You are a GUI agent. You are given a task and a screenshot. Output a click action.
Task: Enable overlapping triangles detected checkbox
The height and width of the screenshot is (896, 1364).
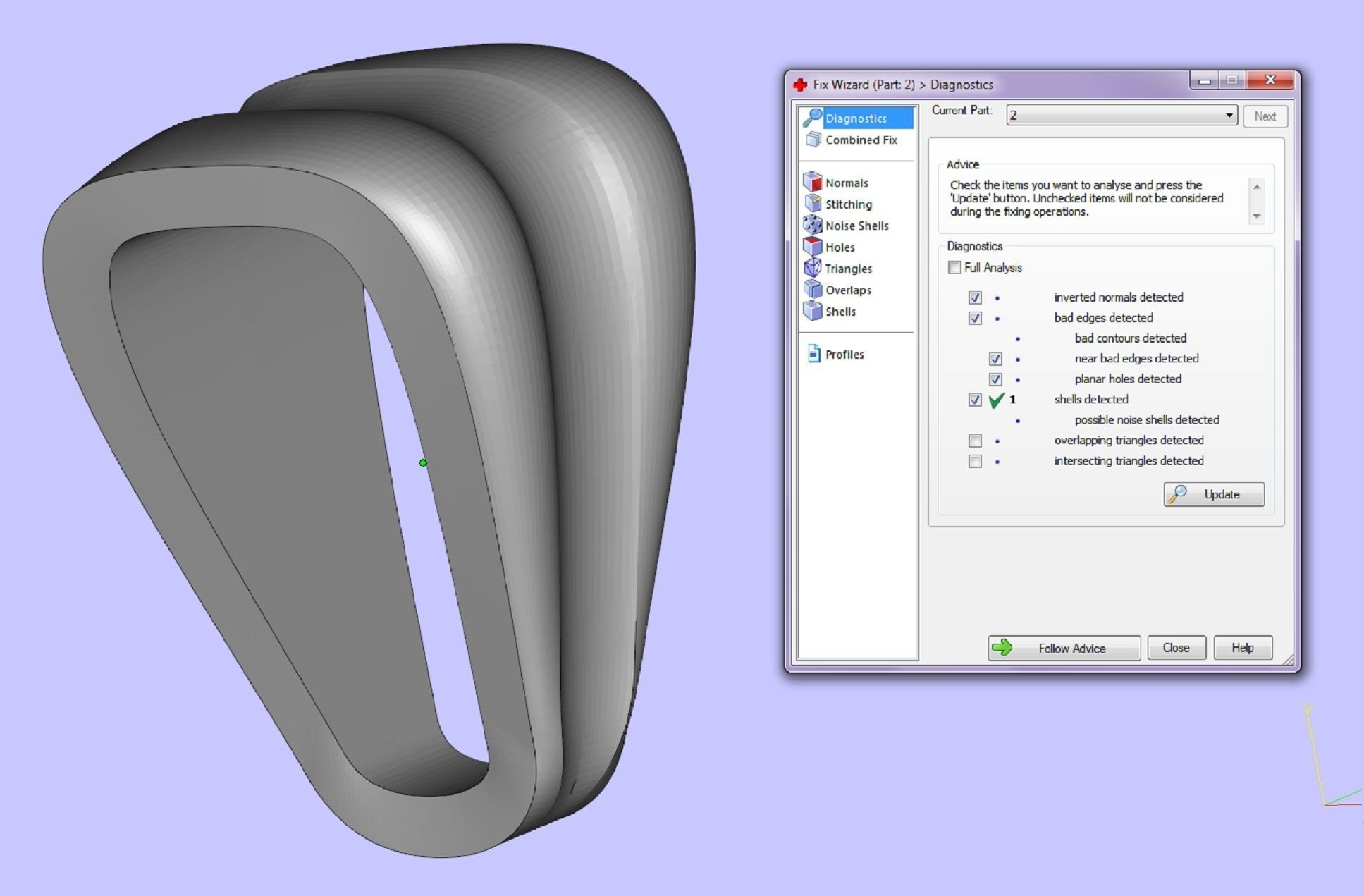click(x=975, y=441)
